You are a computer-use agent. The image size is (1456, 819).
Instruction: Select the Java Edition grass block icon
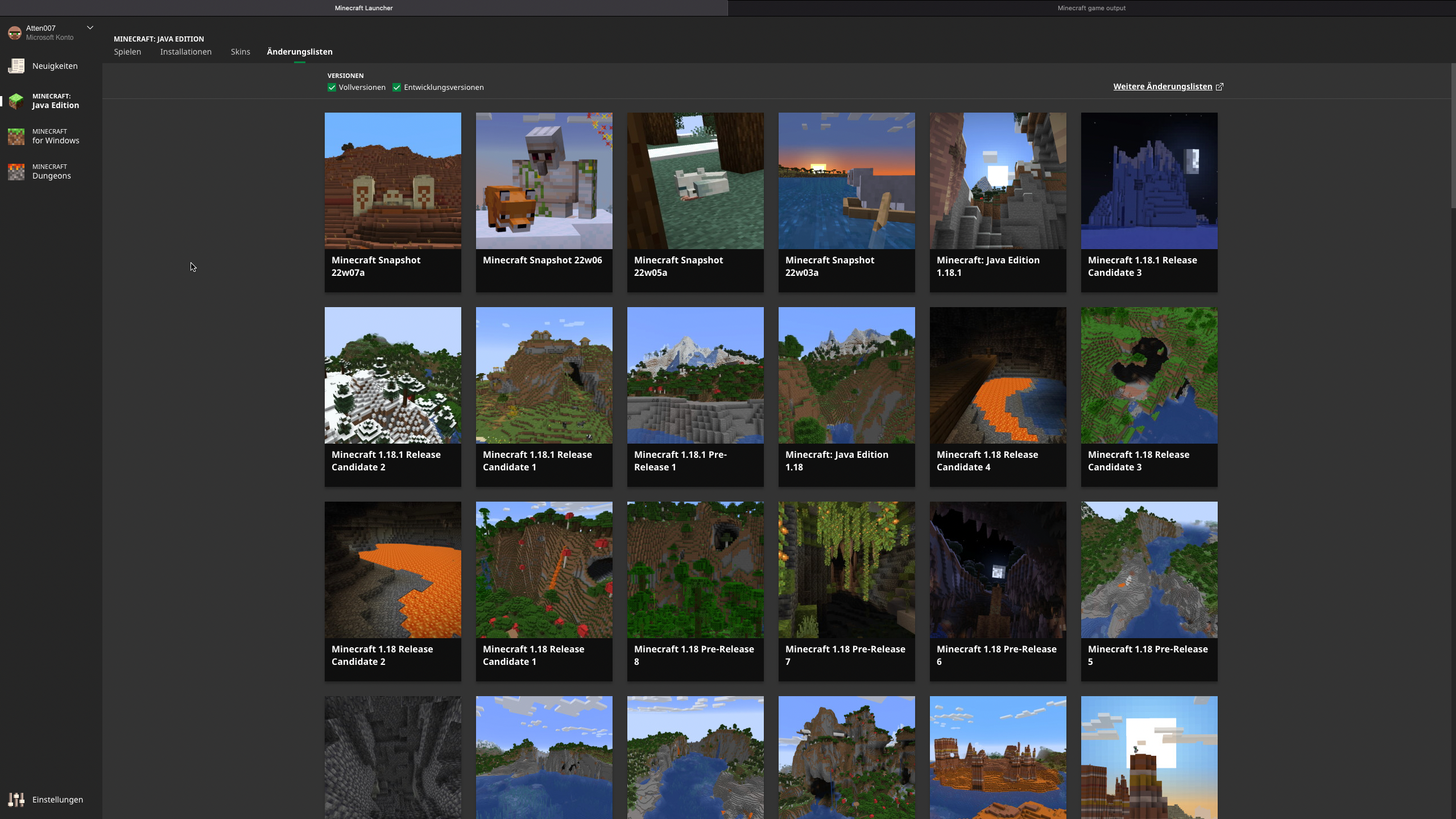click(x=16, y=101)
